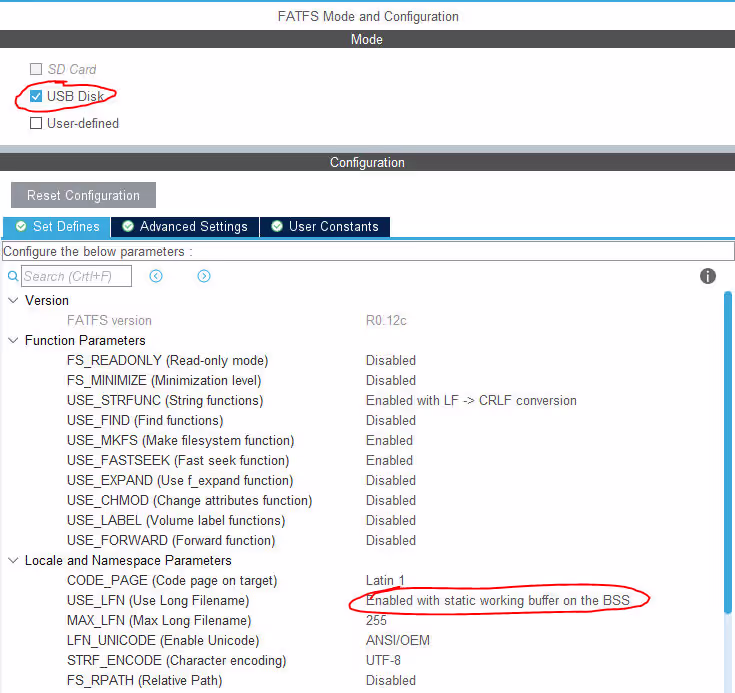The width and height of the screenshot is (735, 693).
Task: Select CODE_PAGE (Code page on target) label
Action: pyautogui.click(x=172, y=580)
